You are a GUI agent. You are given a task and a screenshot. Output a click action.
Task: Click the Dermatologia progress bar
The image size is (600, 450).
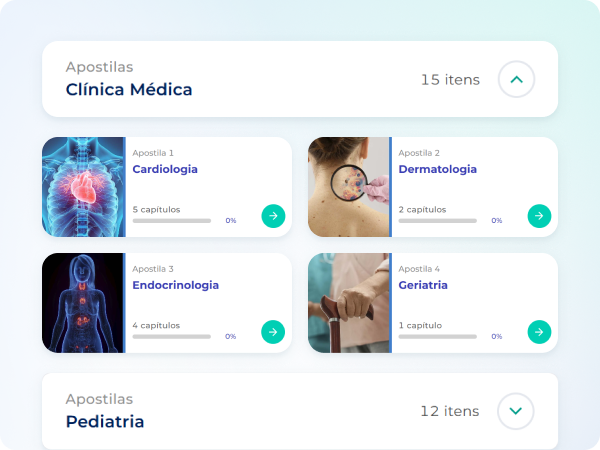point(437,220)
